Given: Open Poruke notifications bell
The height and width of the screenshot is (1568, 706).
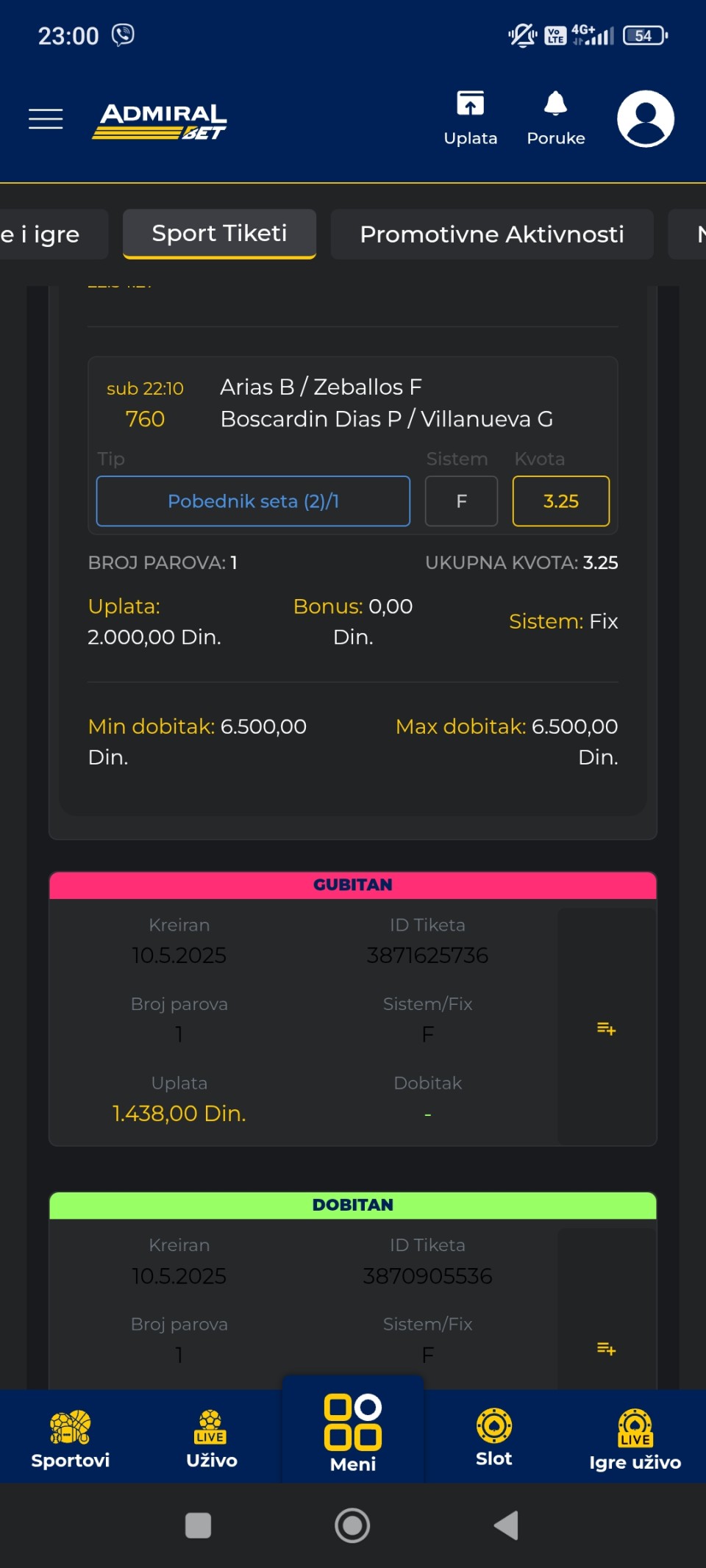Looking at the screenshot, I should (x=556, y=118).
